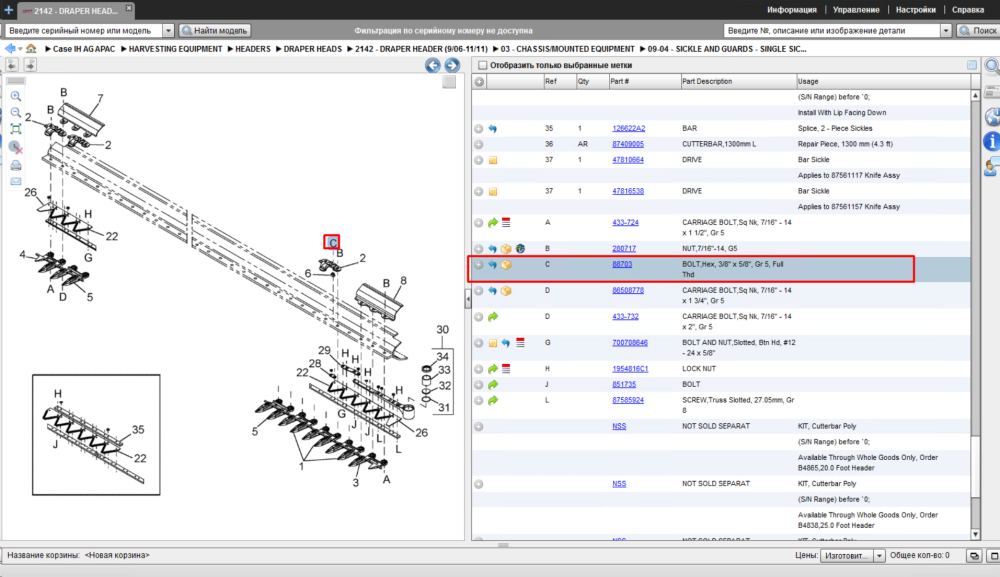1000x577 pixels.
Task: Collapse left panel arrow button above the diagram
Action: 12,64
